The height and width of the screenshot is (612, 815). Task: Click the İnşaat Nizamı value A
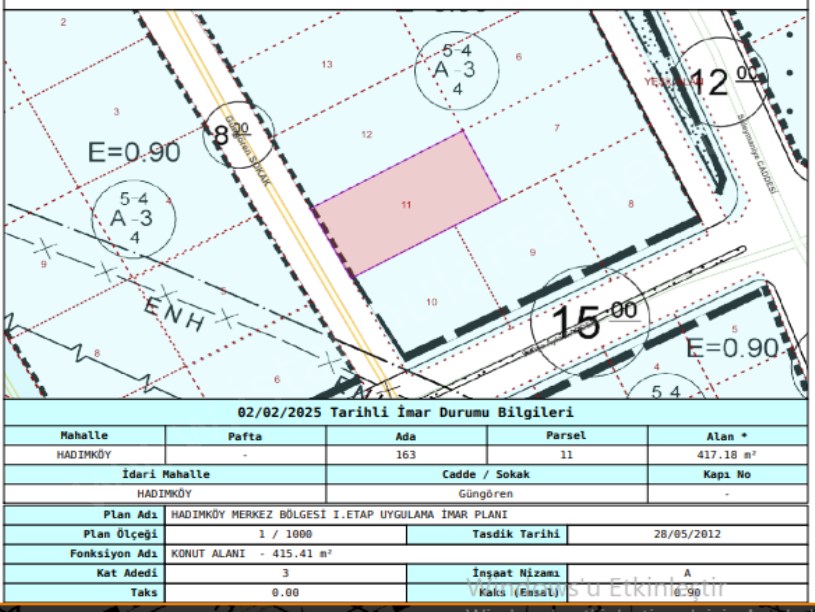click(x=686, y=573)
